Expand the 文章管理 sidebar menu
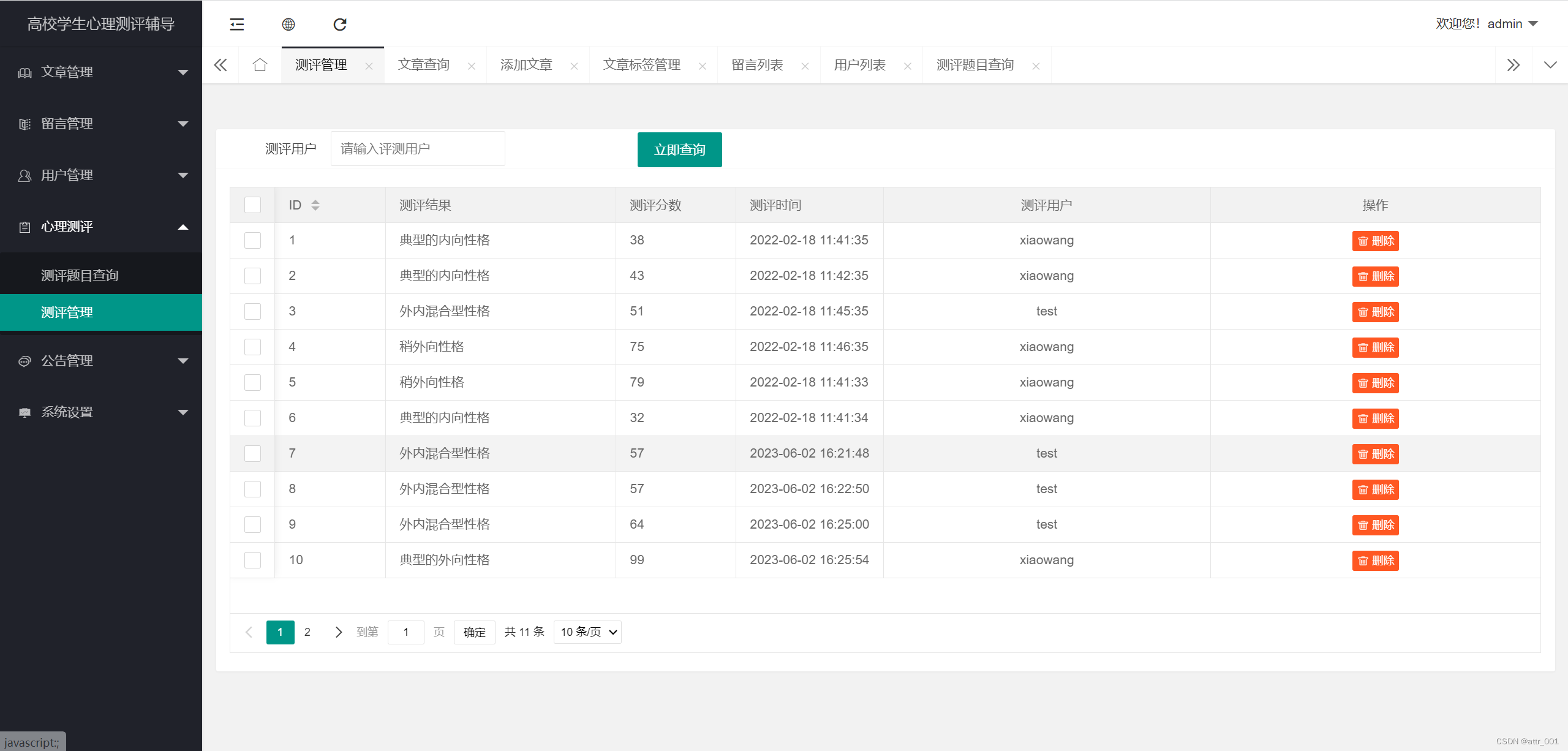Image resolution: width=1568 pixels, height=751 pixels. click(101, 72)
